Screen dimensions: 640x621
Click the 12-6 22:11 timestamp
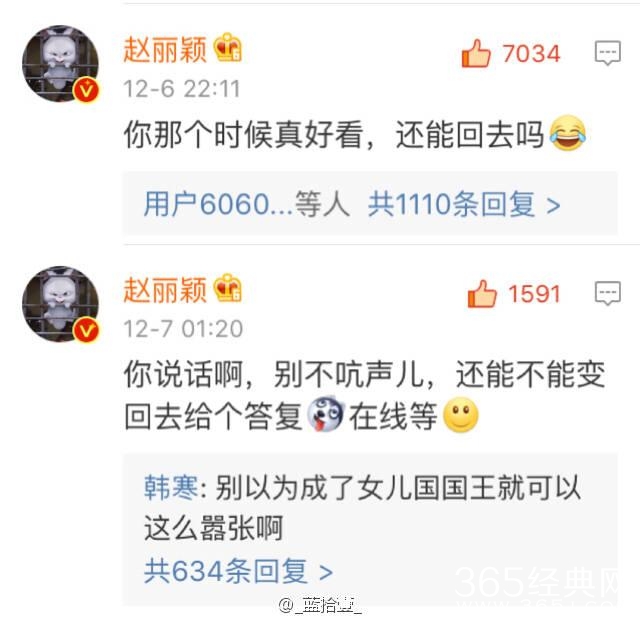[182, 89]
